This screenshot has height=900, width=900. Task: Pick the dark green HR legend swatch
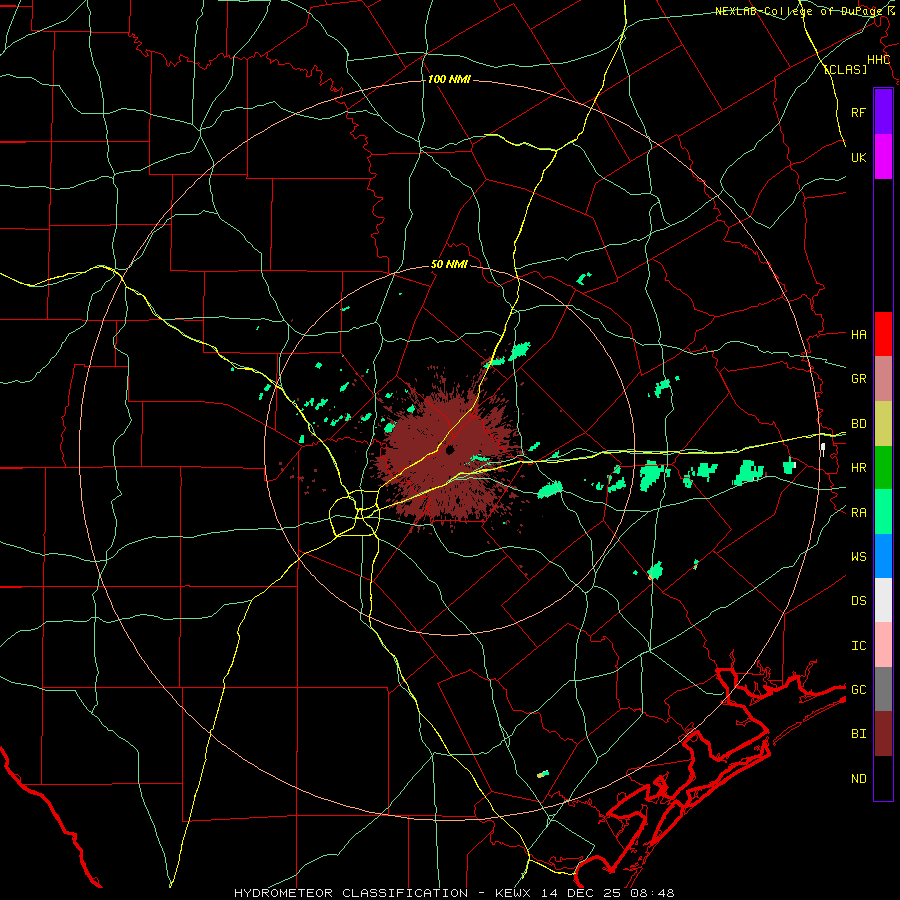883,468
